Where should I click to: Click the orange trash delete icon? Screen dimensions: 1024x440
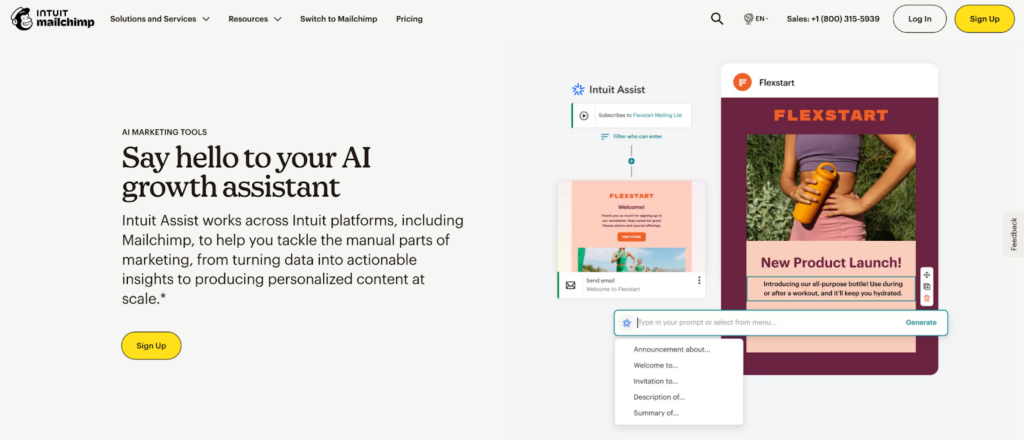click(x=927, y=298)
